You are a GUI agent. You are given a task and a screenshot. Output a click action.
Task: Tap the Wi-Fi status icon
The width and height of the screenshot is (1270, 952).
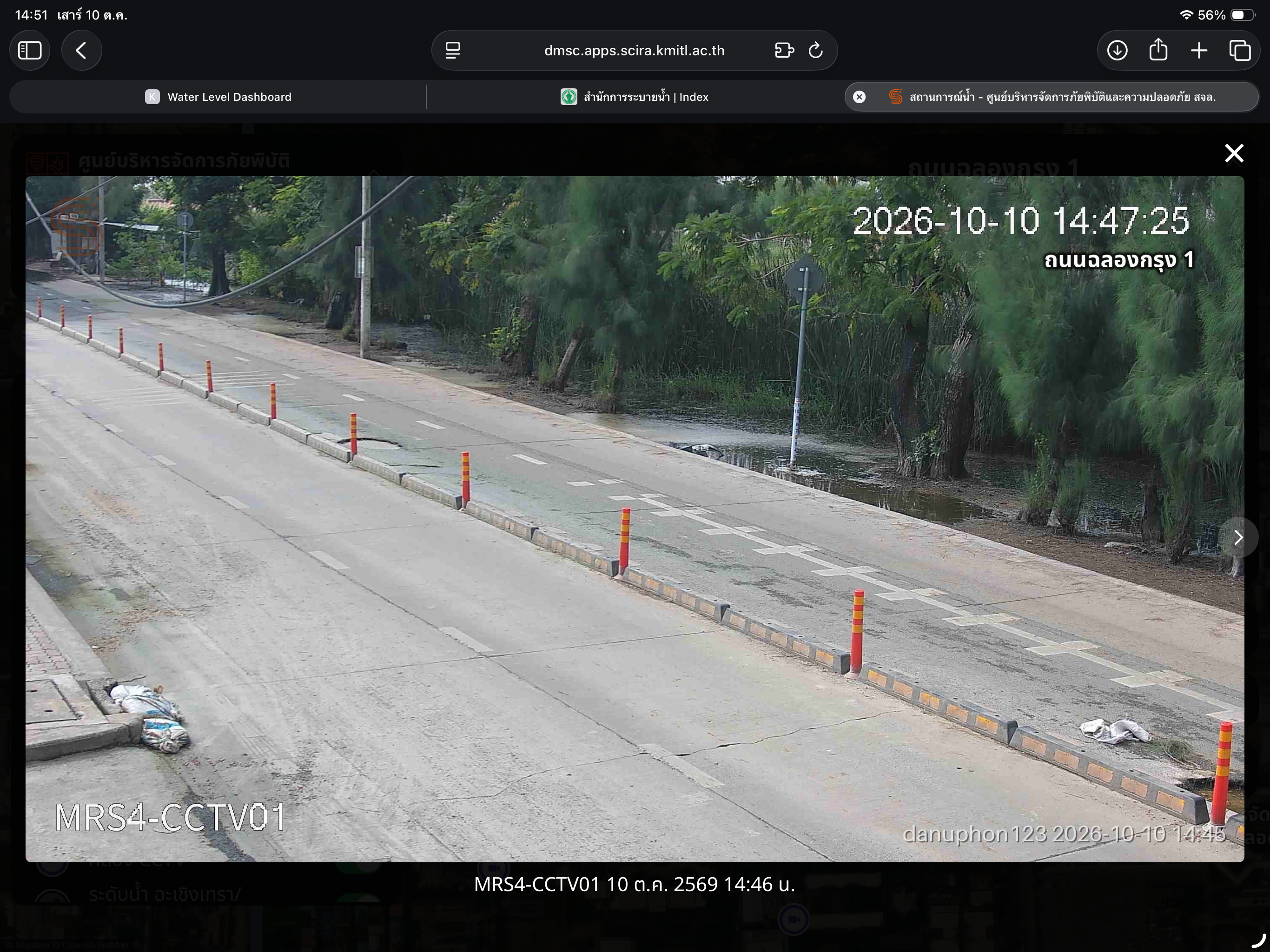coord(1185,15)
